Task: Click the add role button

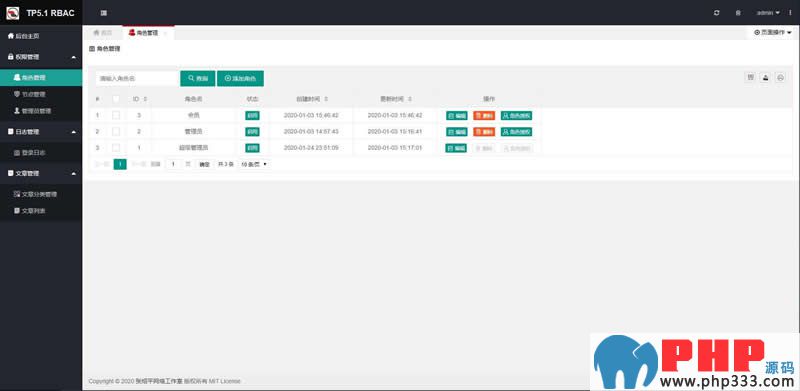Action: coord(240,79)
